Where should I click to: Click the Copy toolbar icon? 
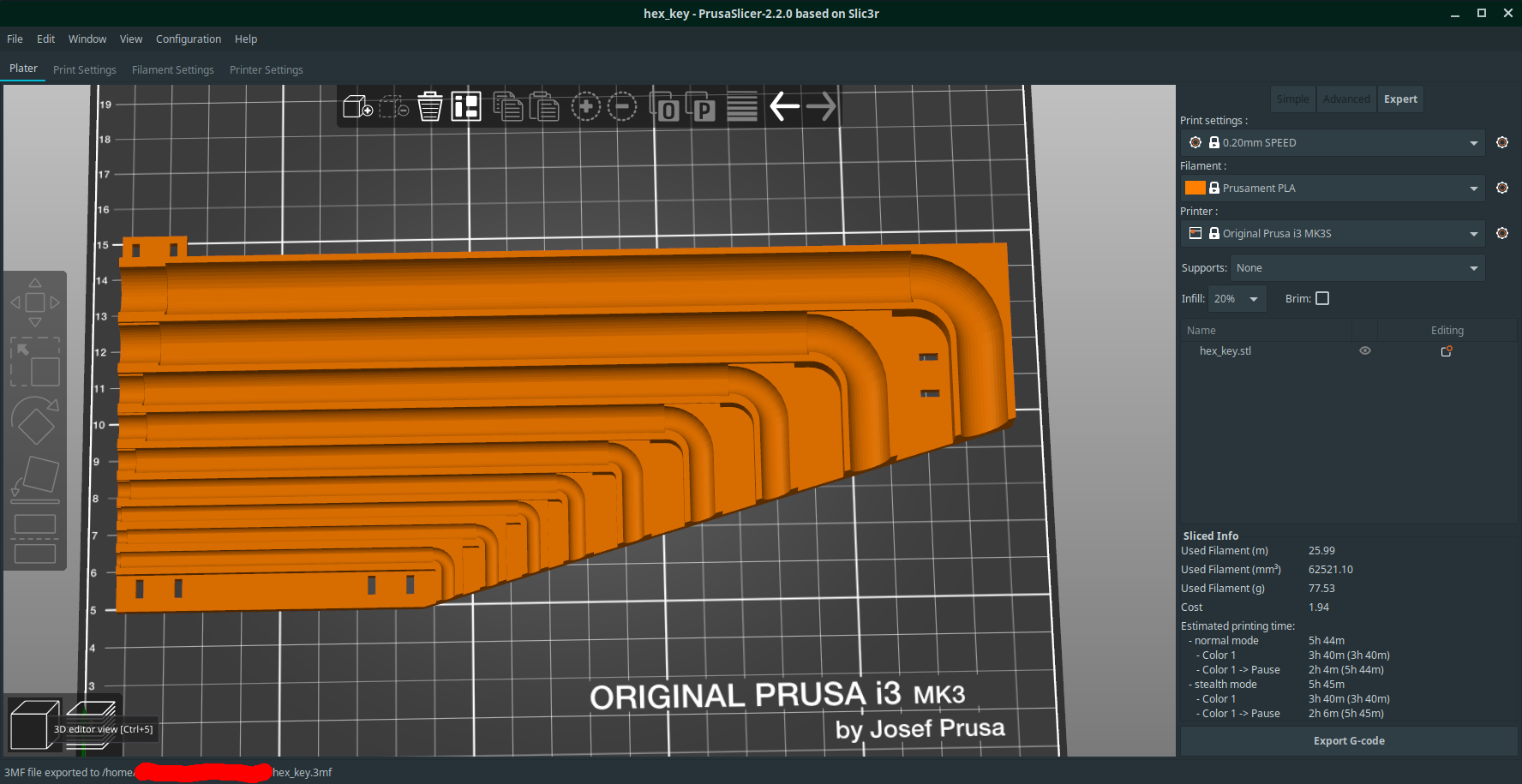508,107
